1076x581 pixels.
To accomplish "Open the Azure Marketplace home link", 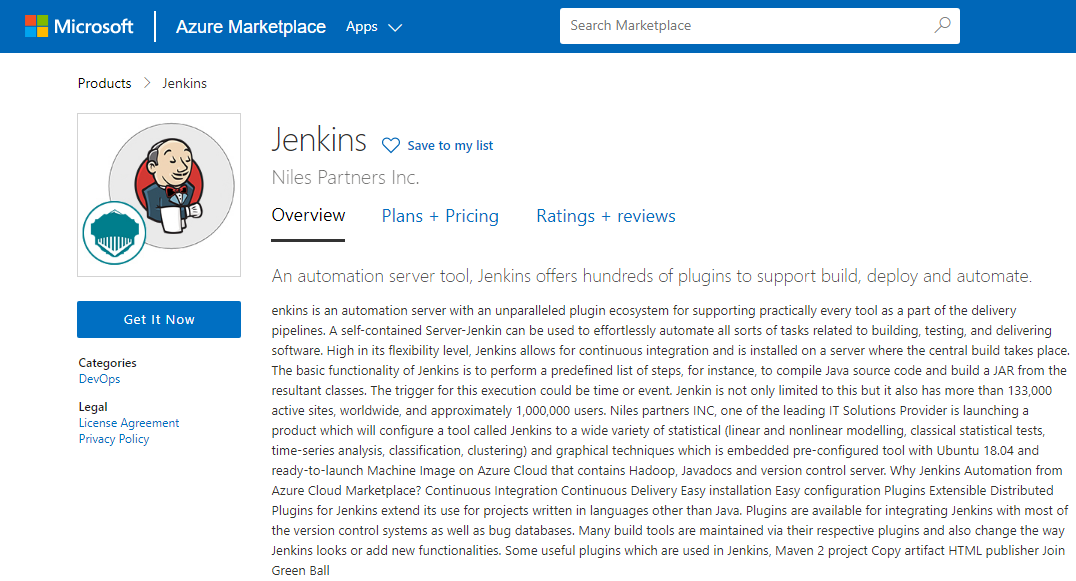I will click(x=250, y=27).
